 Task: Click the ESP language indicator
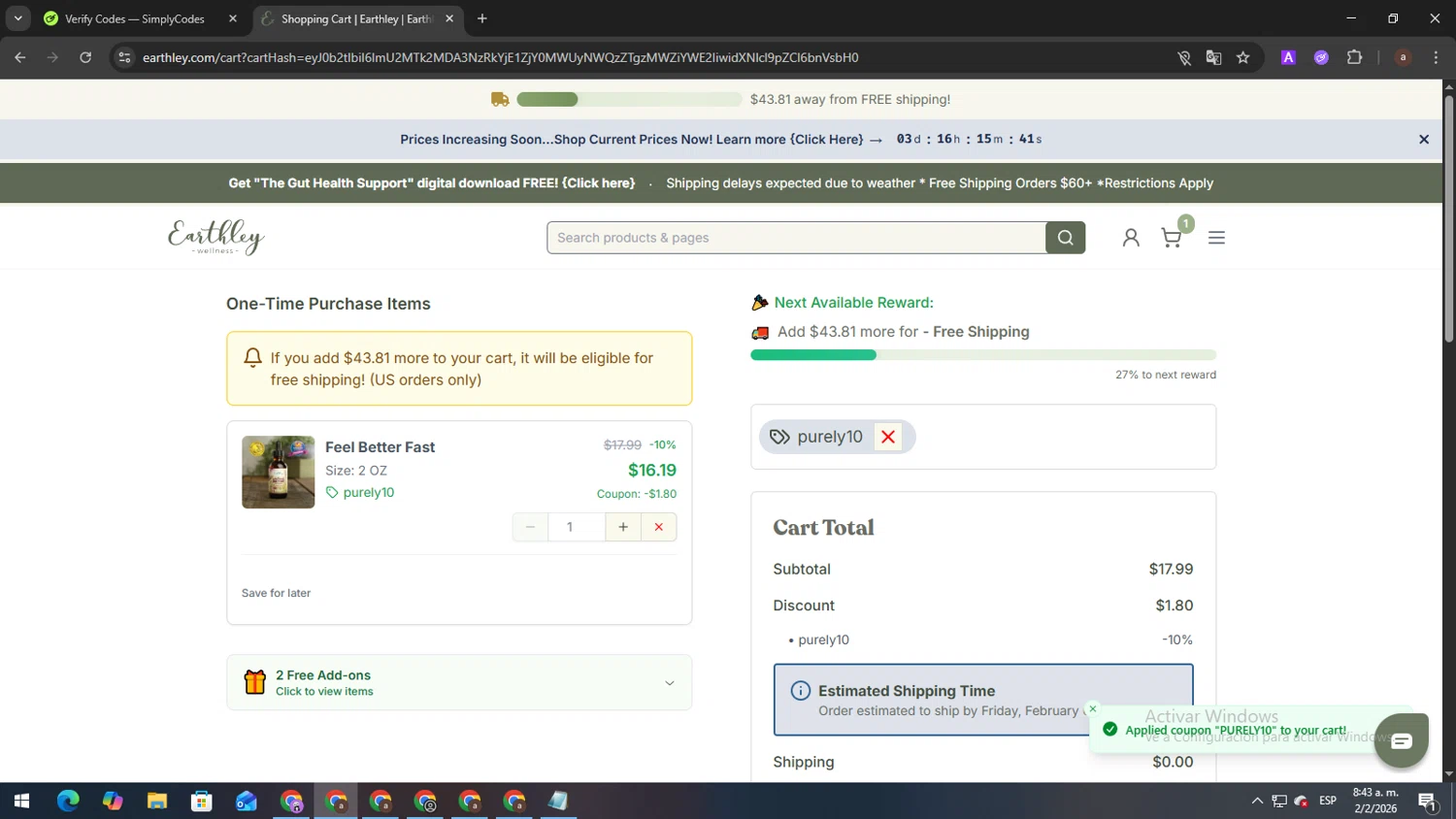coord(1328,801)
